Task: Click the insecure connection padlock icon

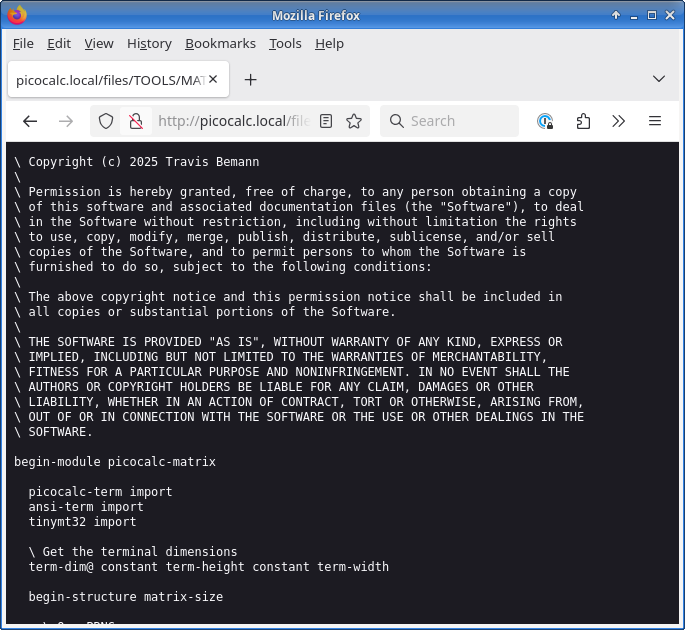Action: tap(136, 121)
